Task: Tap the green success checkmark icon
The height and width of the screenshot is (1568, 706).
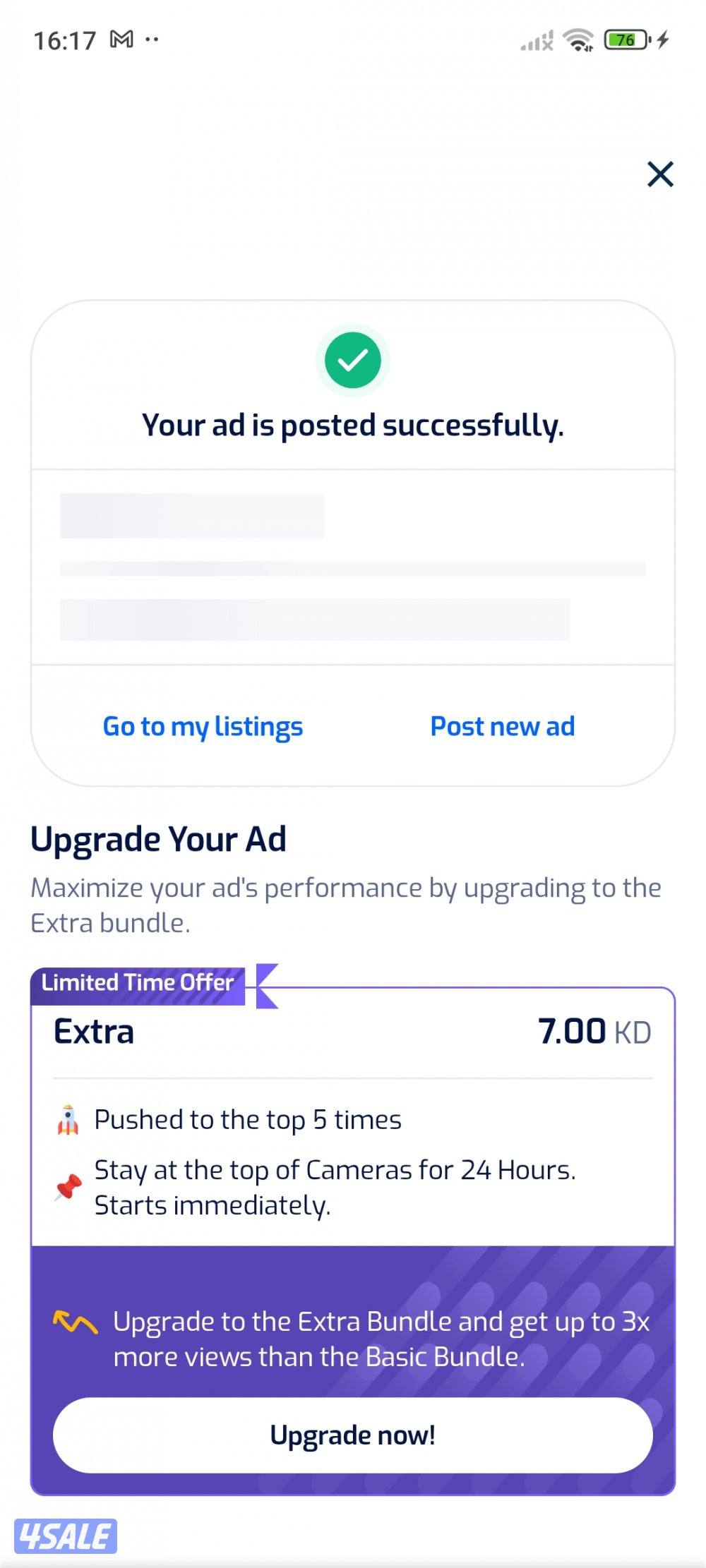Action: tap(353, 361)
